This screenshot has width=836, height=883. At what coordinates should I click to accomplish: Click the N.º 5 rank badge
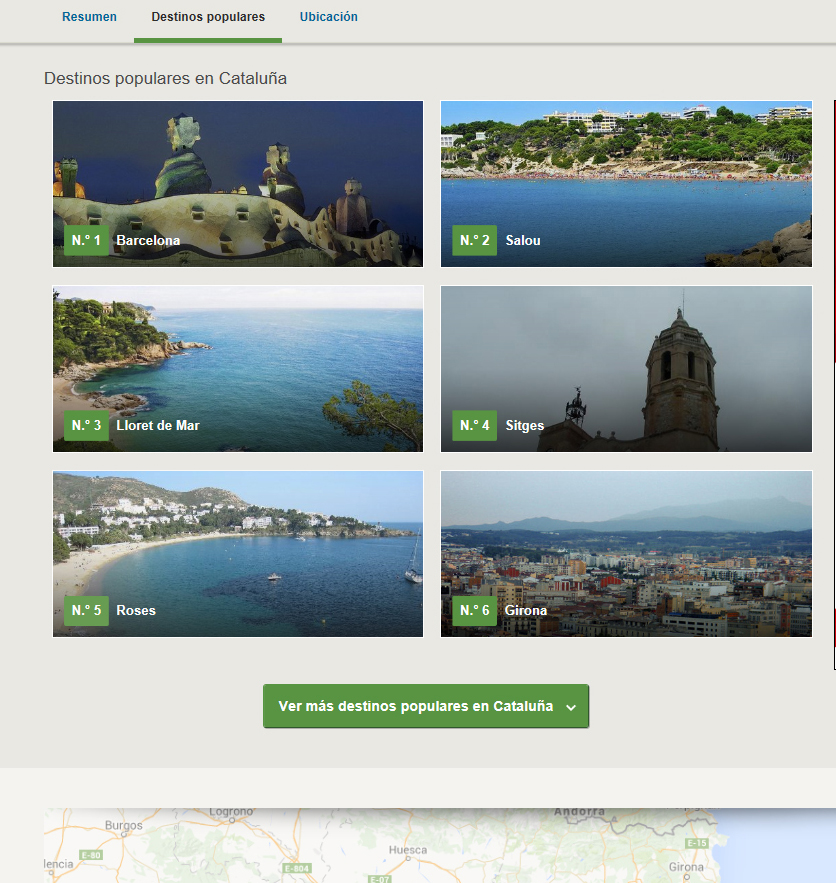[86, 611]
